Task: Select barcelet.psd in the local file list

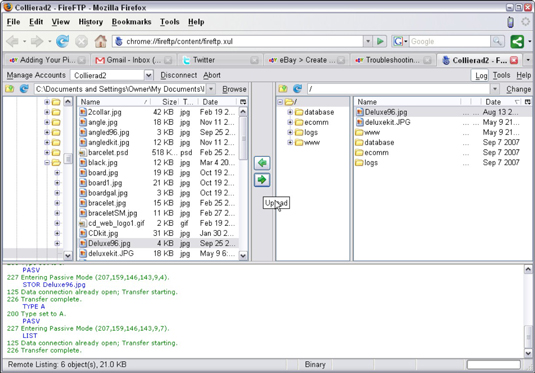Action: (x=158, y=153)
